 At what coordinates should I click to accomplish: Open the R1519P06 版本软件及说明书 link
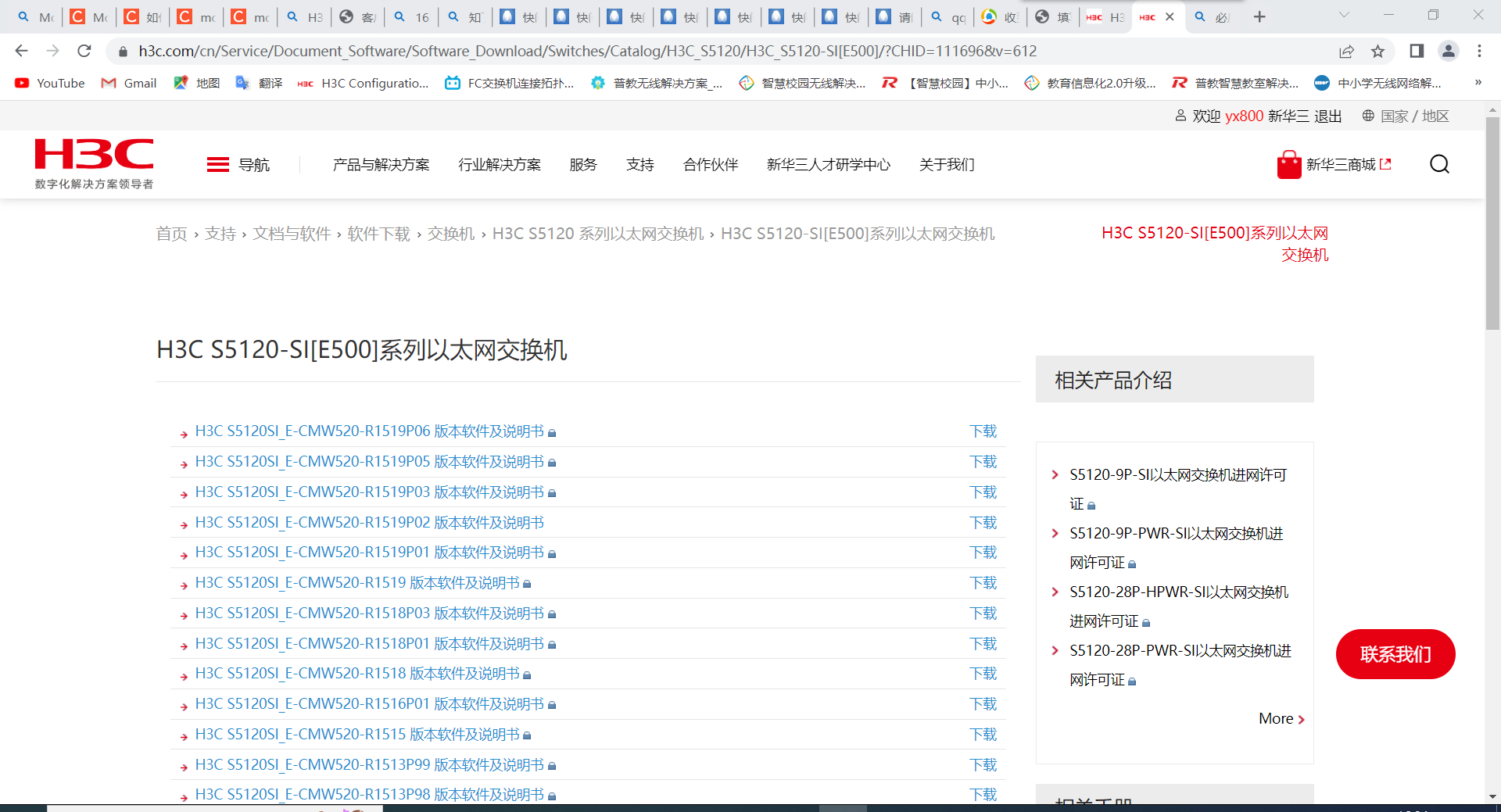coord(370,431)
